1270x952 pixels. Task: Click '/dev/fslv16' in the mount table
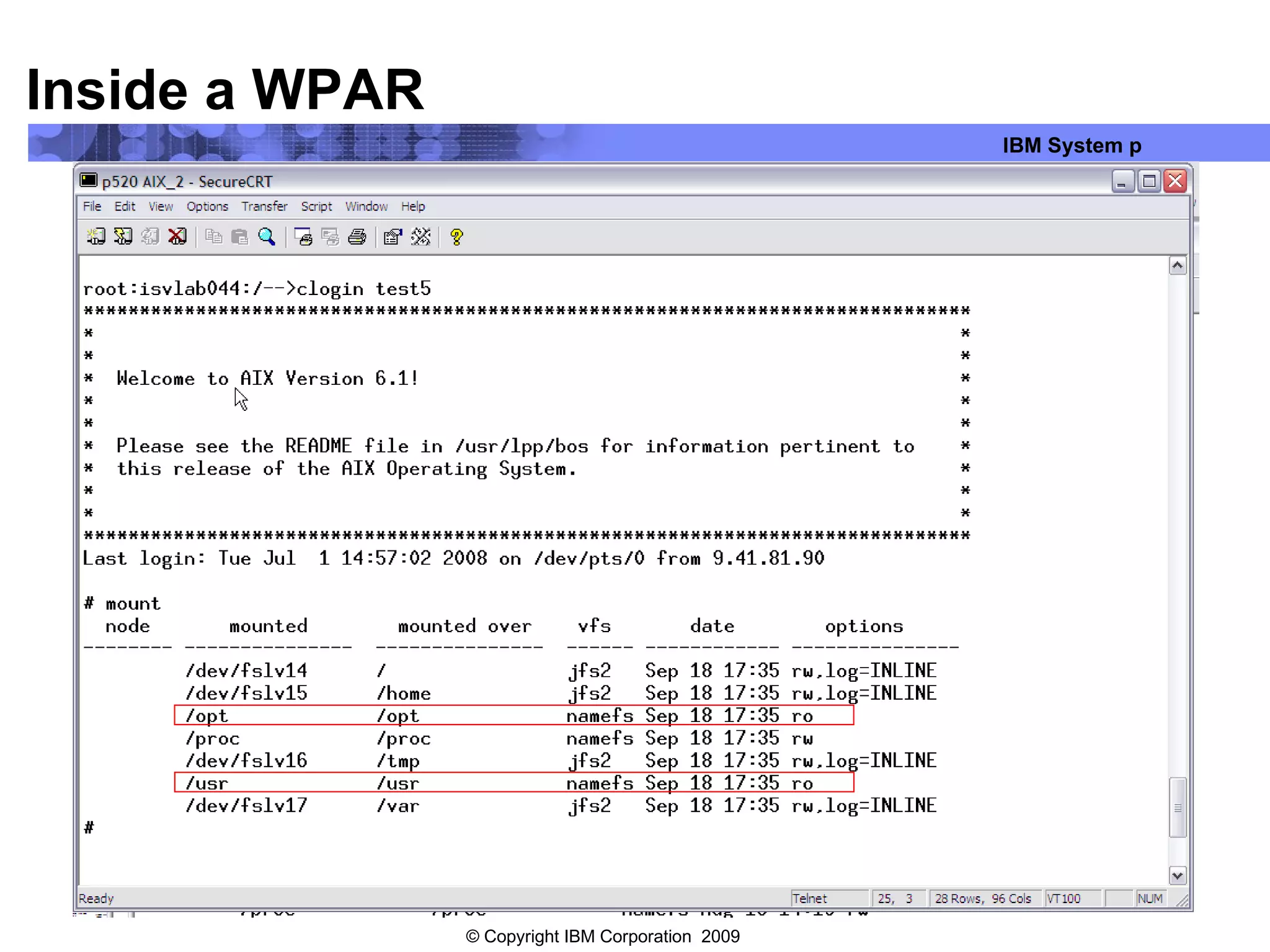(x=246, y=761)
